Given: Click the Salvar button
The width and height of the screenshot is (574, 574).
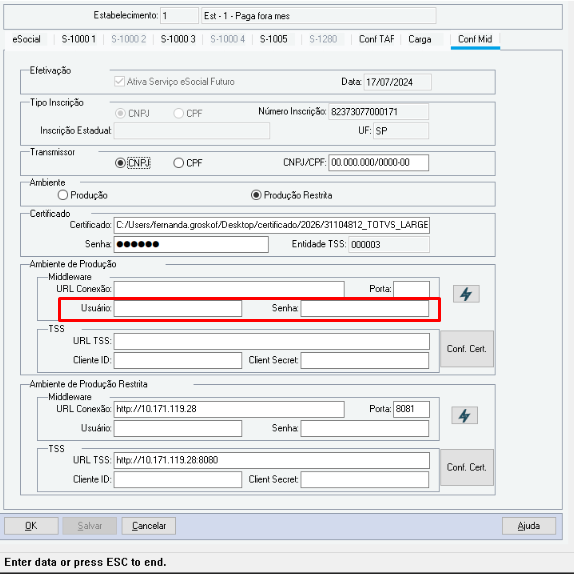Looking at the screenshot, I should coord(90,526).
